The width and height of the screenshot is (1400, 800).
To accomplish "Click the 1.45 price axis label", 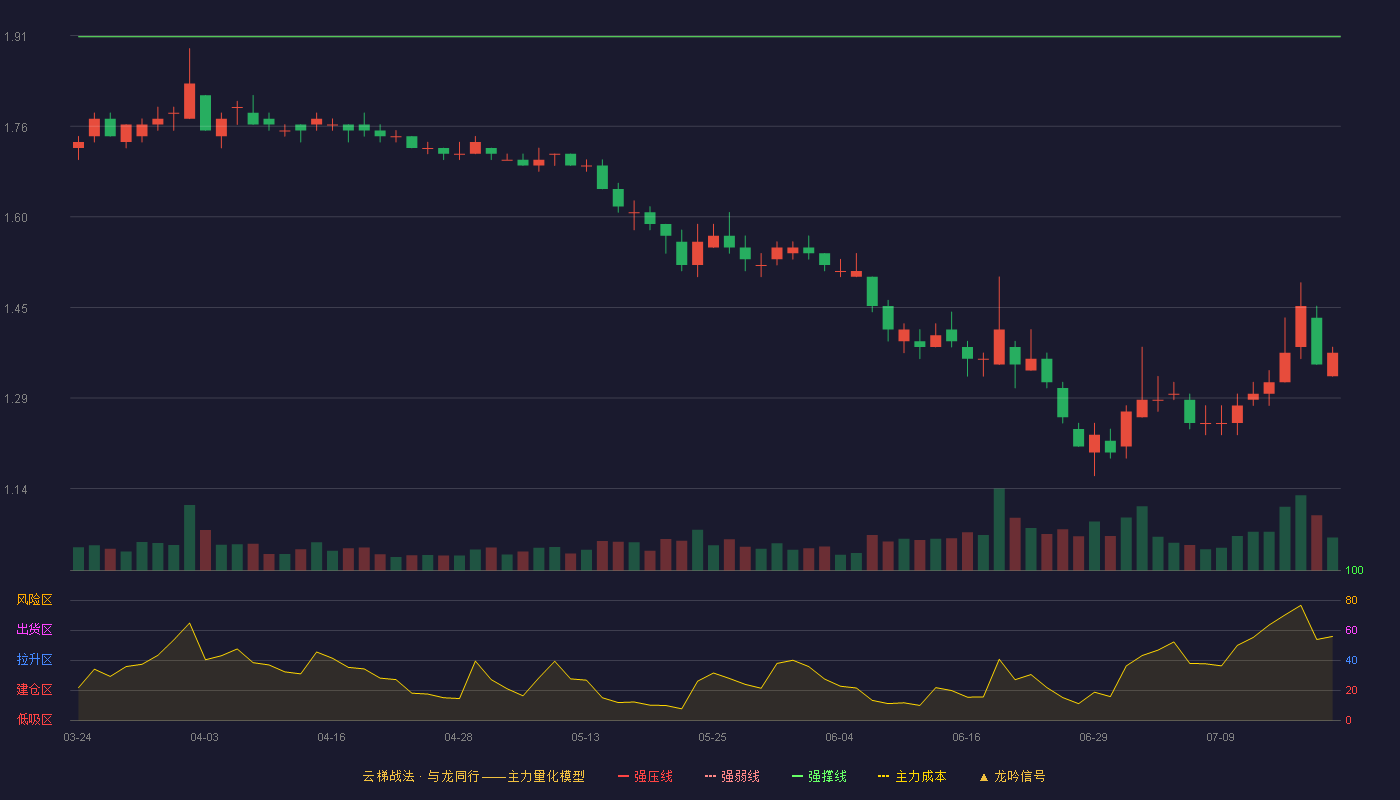I will (x=15, y=308).
